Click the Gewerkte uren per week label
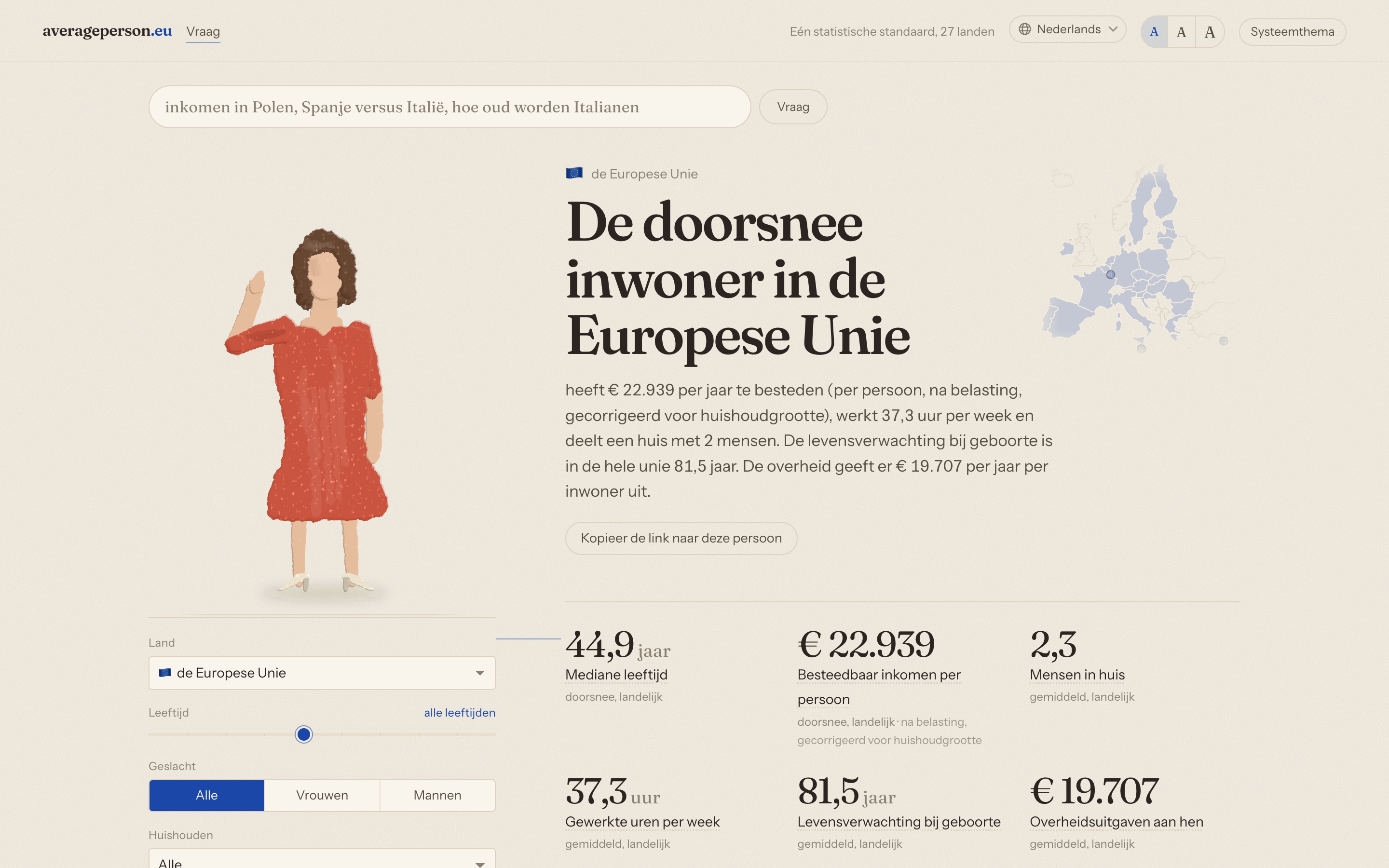Screen dimensions: 1389x868 [642, 822]
